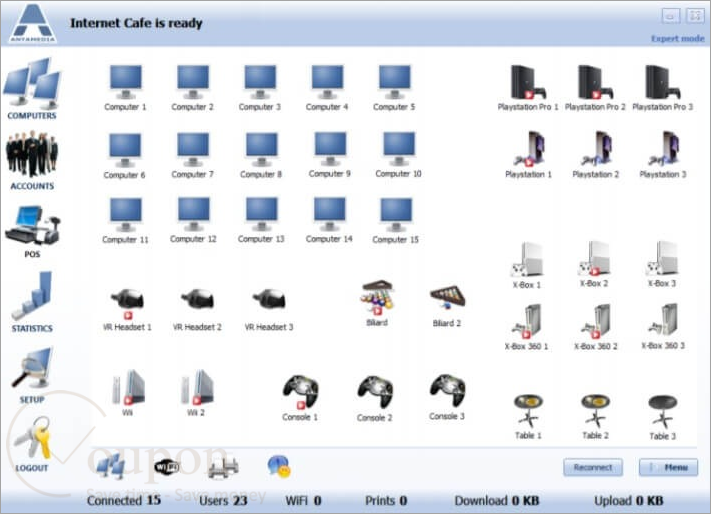Viewport: 711px width, 514px height.
Task: Select the X-Box 360 2 icon
Action: (595, 321)
